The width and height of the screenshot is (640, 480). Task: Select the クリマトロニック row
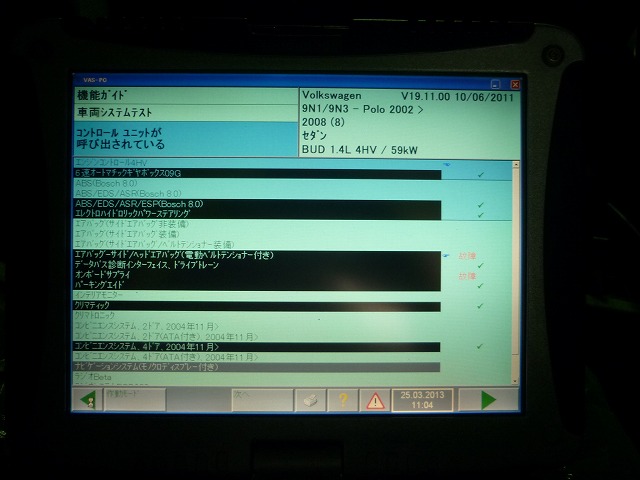(x=257, y=316)
